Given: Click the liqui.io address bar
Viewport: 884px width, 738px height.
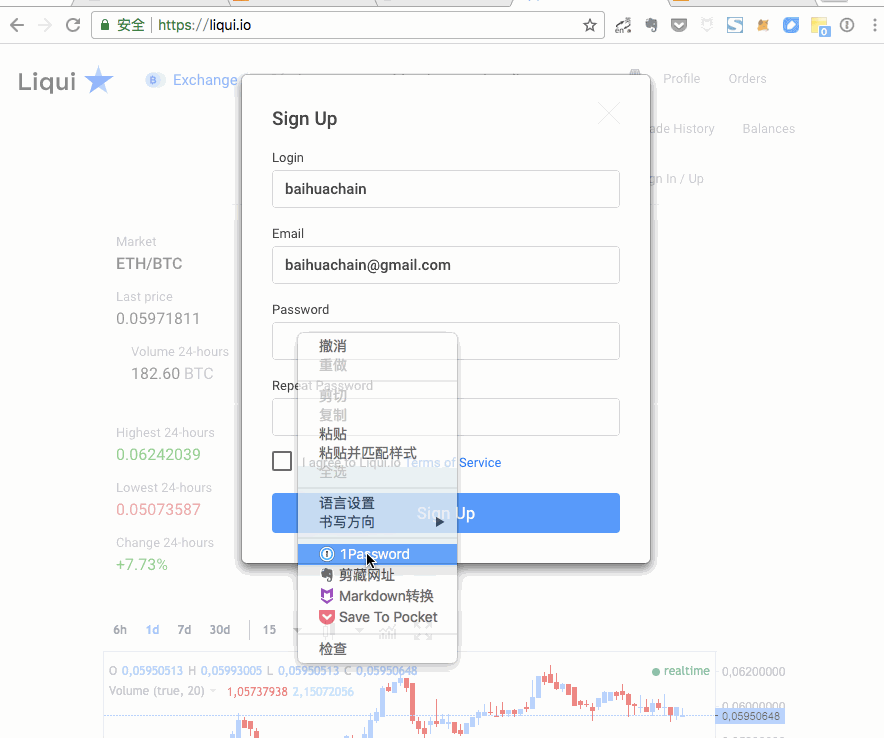Looking at the screenshot, I should click(348, 25).
